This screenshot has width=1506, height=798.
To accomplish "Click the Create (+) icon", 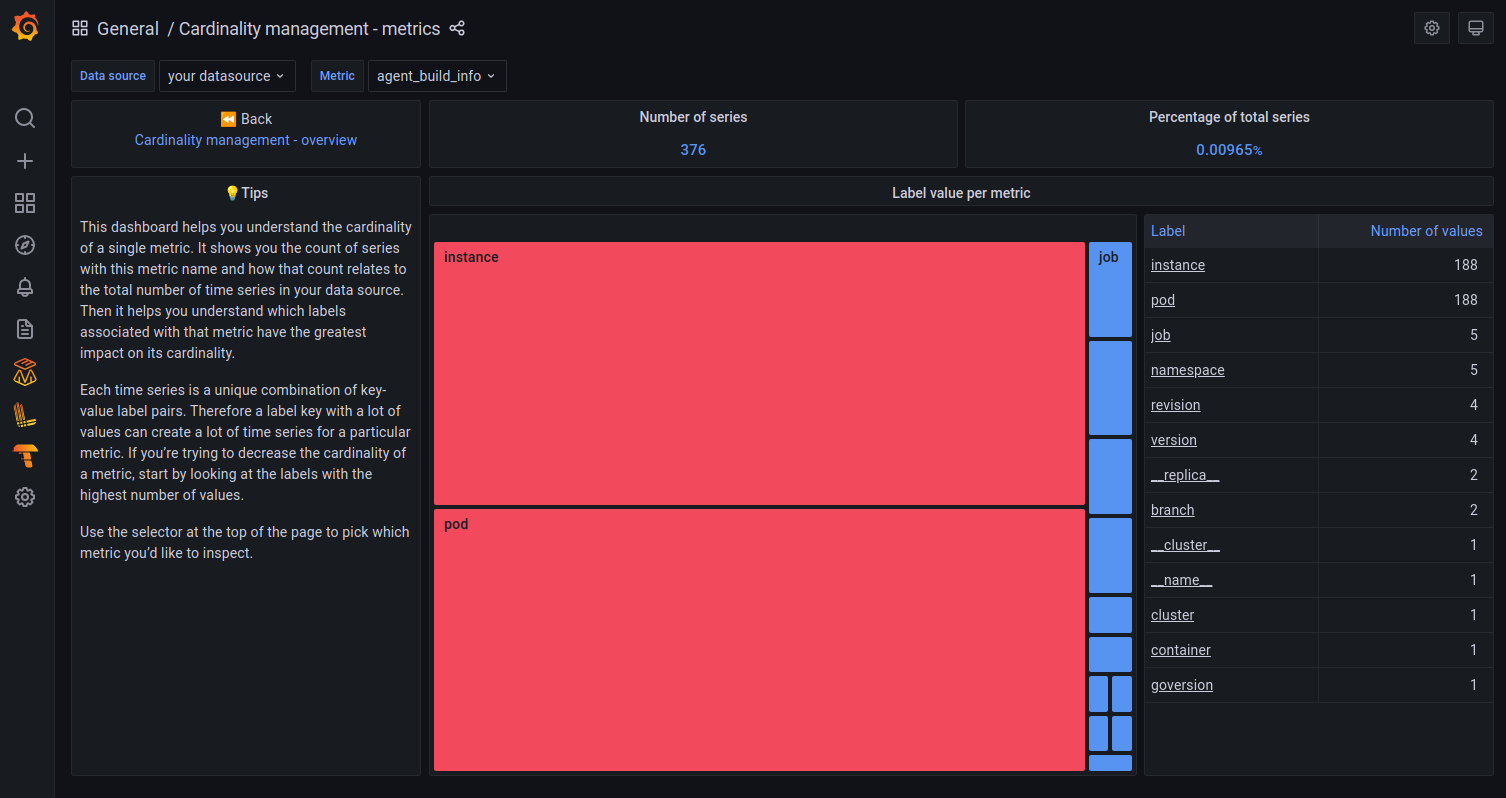I will pos(25,160).
